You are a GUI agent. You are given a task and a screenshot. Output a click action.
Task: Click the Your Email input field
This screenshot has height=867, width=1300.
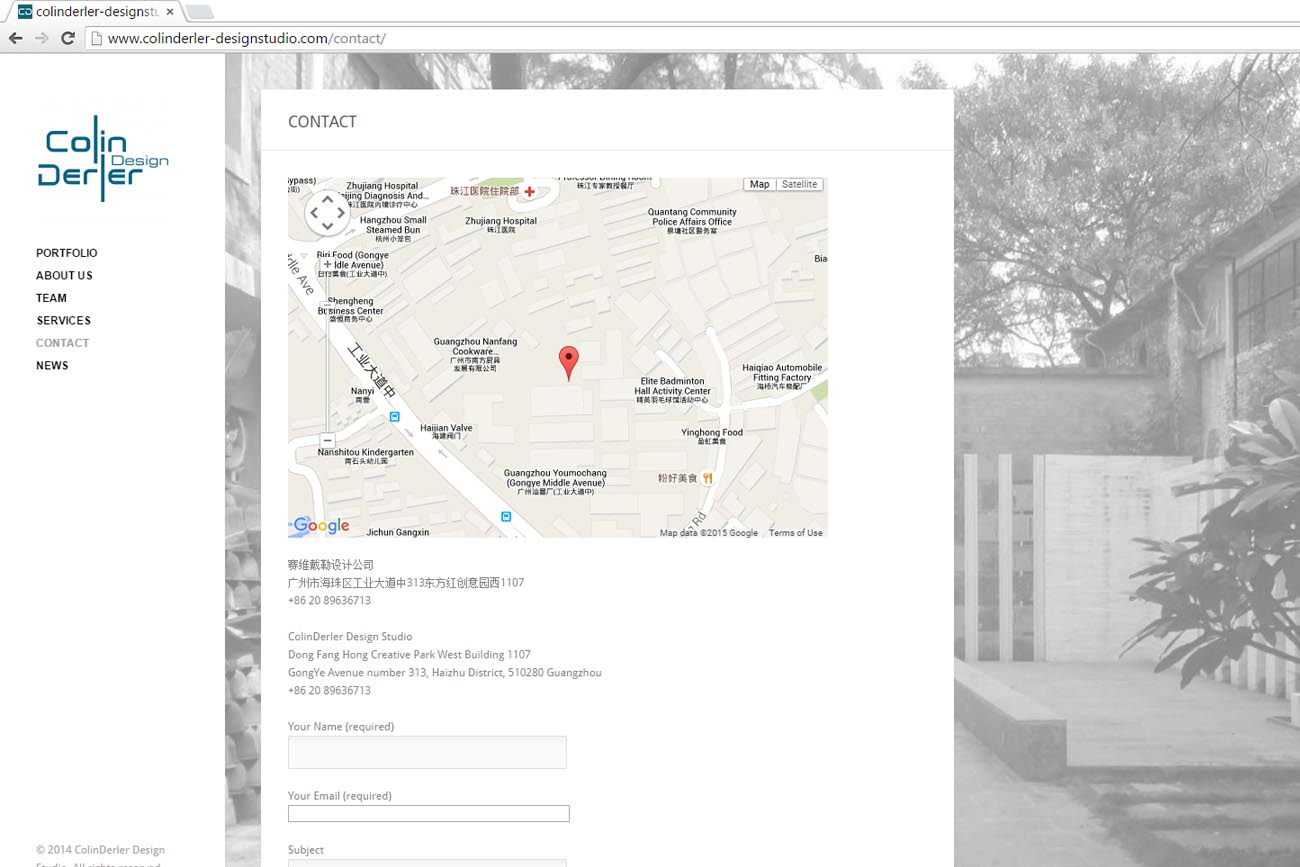429,814
